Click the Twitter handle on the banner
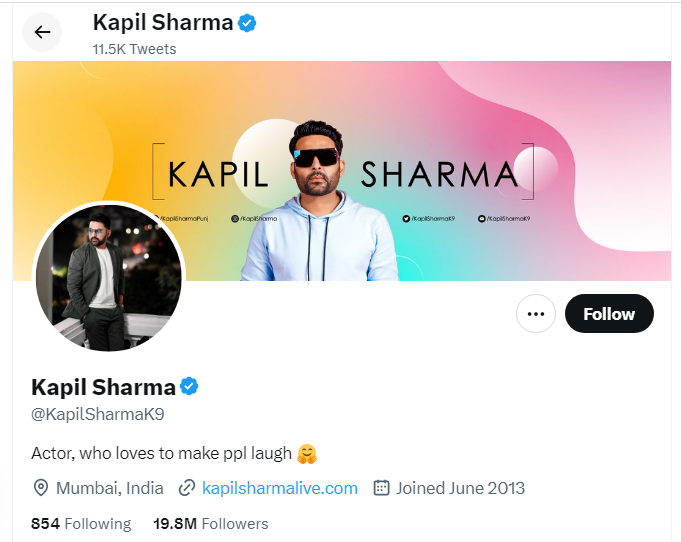The width and height of the screenshot is (681, 542). pos(429,218)
